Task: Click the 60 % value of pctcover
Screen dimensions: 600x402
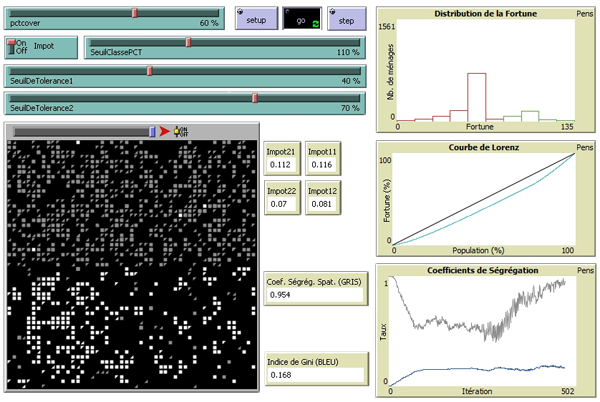Action: point(209,23)
